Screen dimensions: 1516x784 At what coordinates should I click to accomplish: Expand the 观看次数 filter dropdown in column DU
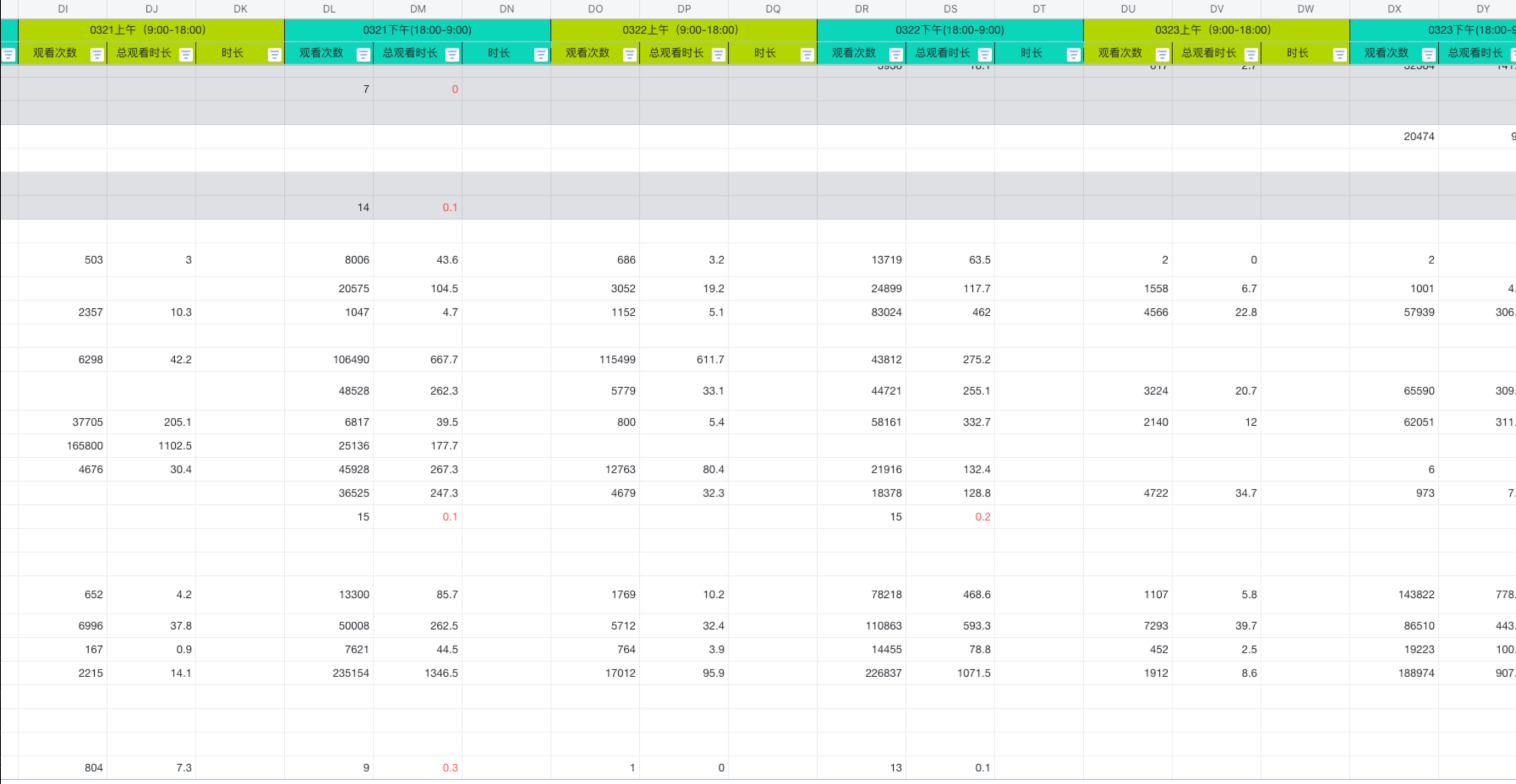(x=1162, y=55)
